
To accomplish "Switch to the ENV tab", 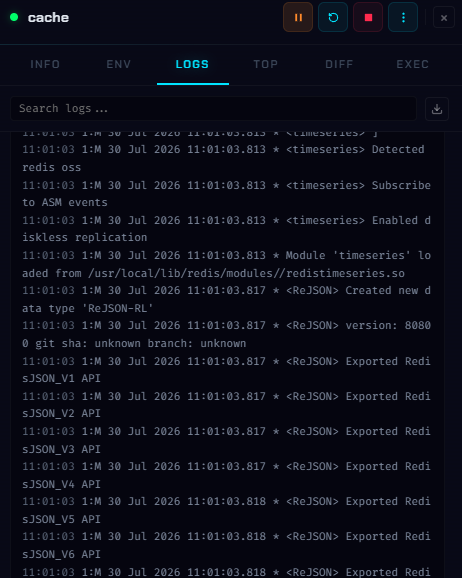I will tap(119, 64).
